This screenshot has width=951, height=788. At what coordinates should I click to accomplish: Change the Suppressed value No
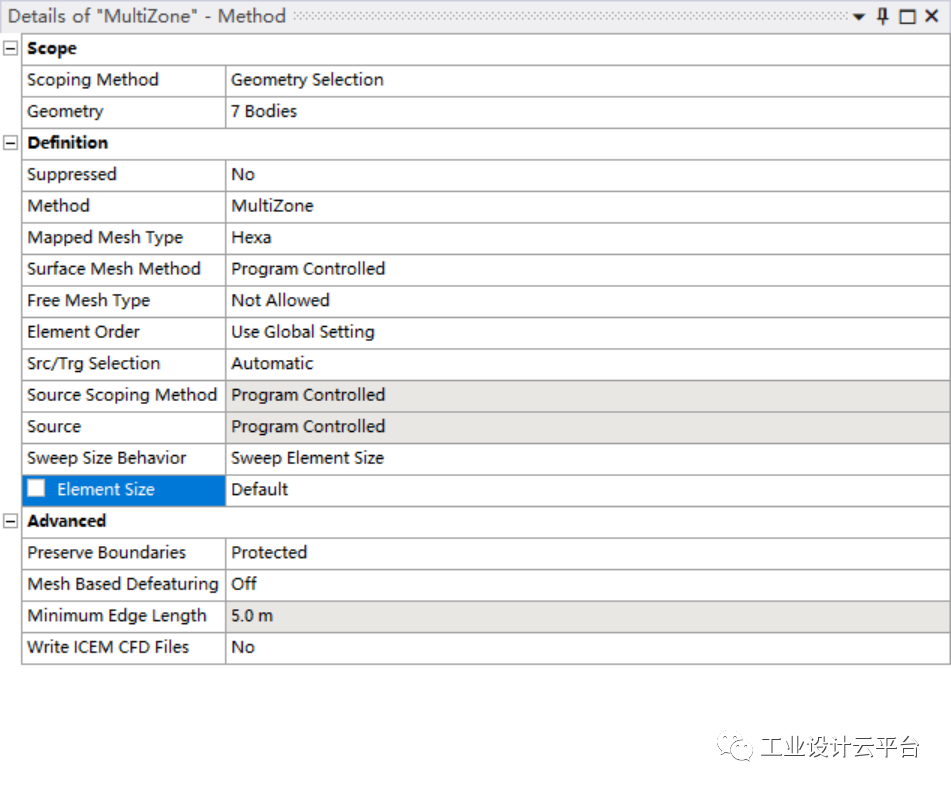pyautogui.click(x=587, y=175)
